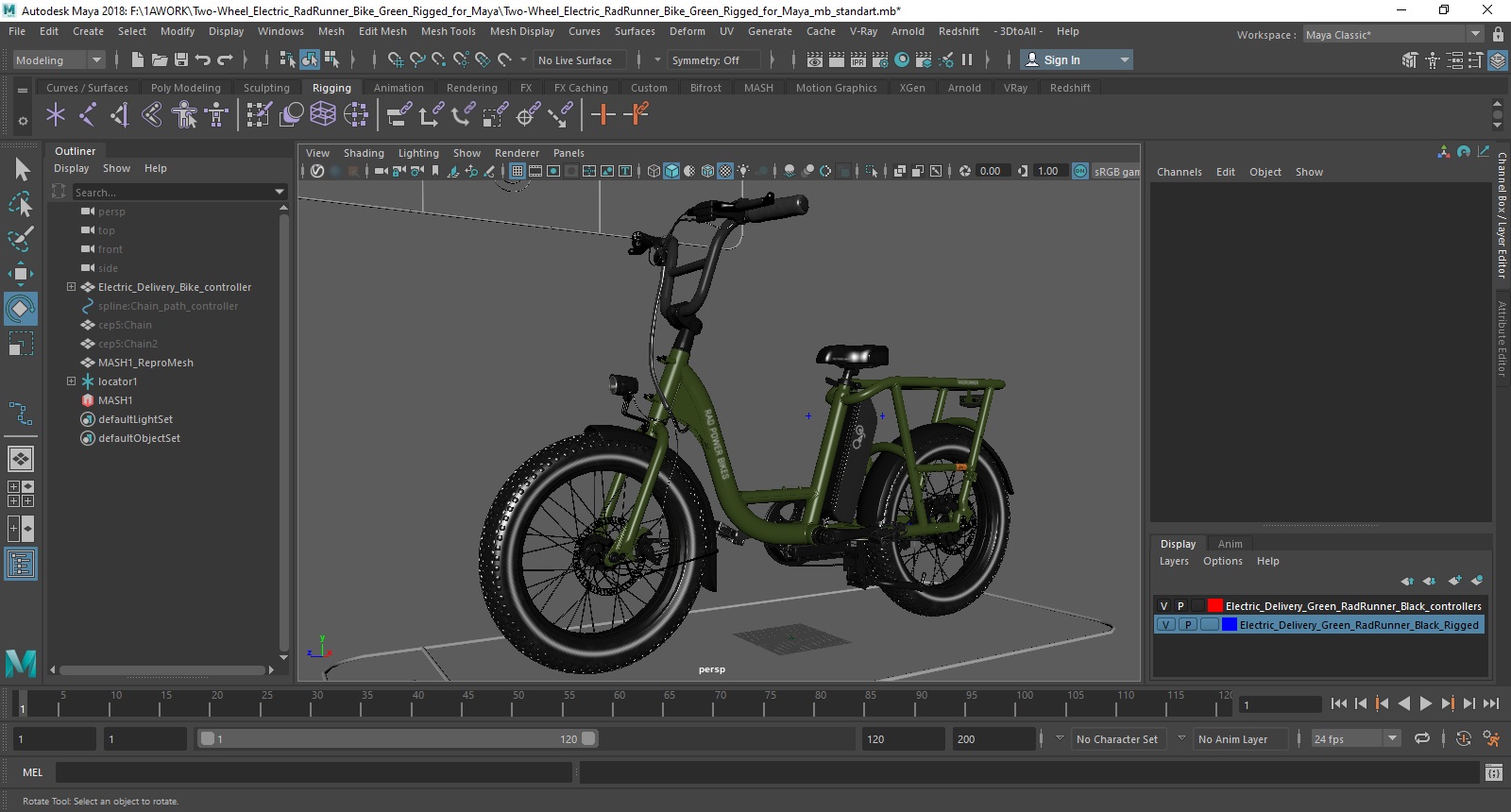
Task: Click the Undo arrow icon
Action: [203, 59]
